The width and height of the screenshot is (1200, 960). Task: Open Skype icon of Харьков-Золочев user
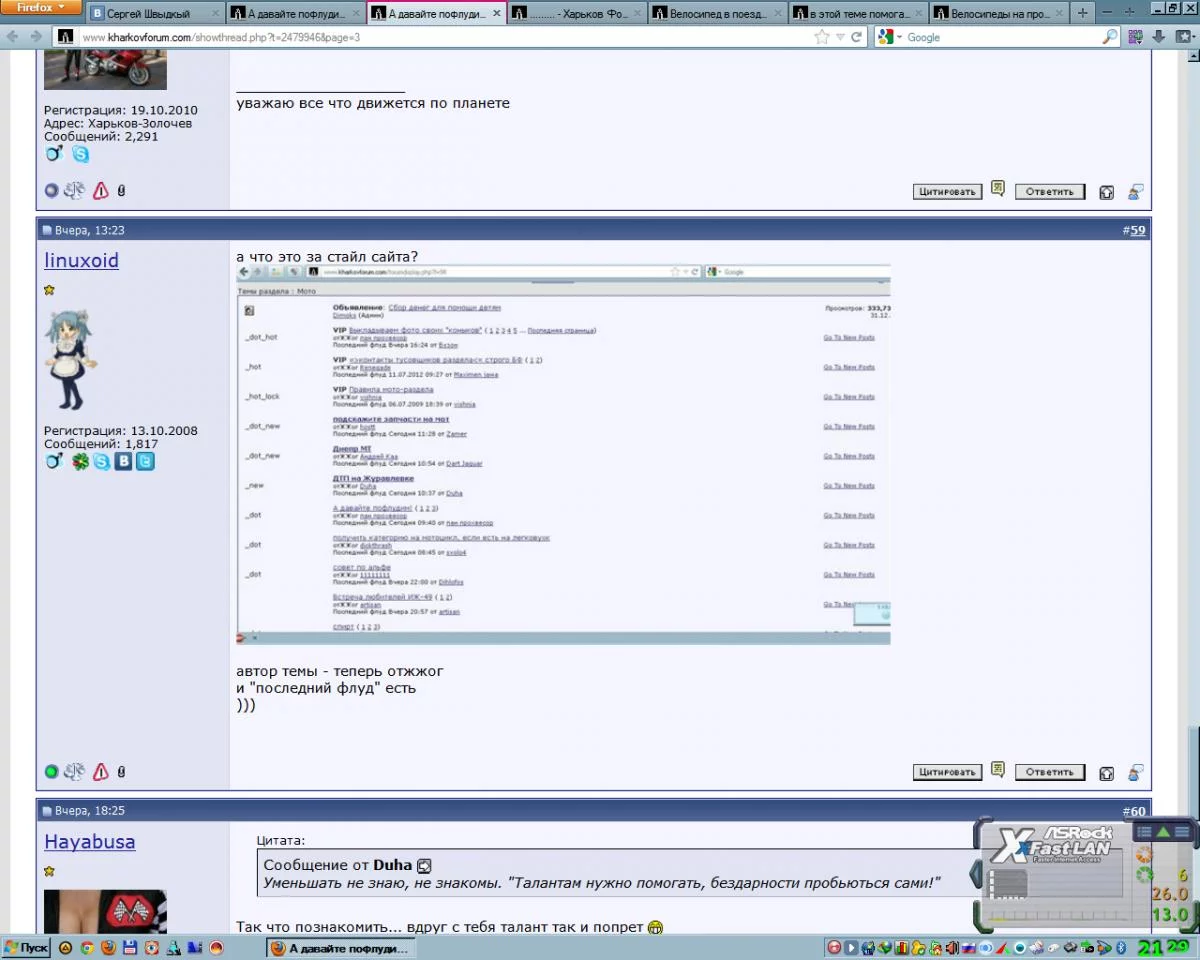(x=80, y=154)
